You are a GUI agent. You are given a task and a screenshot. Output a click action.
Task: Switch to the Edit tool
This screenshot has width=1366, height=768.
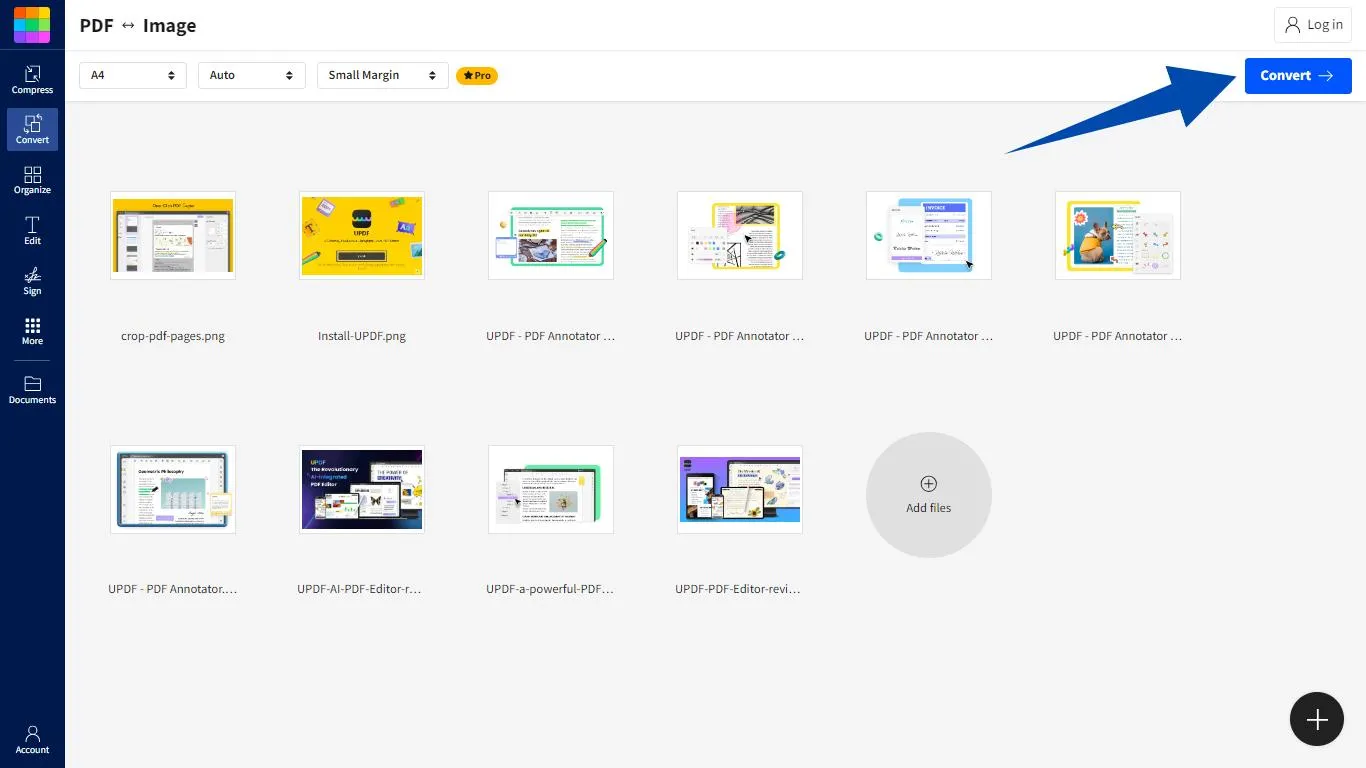coord(32,230)
